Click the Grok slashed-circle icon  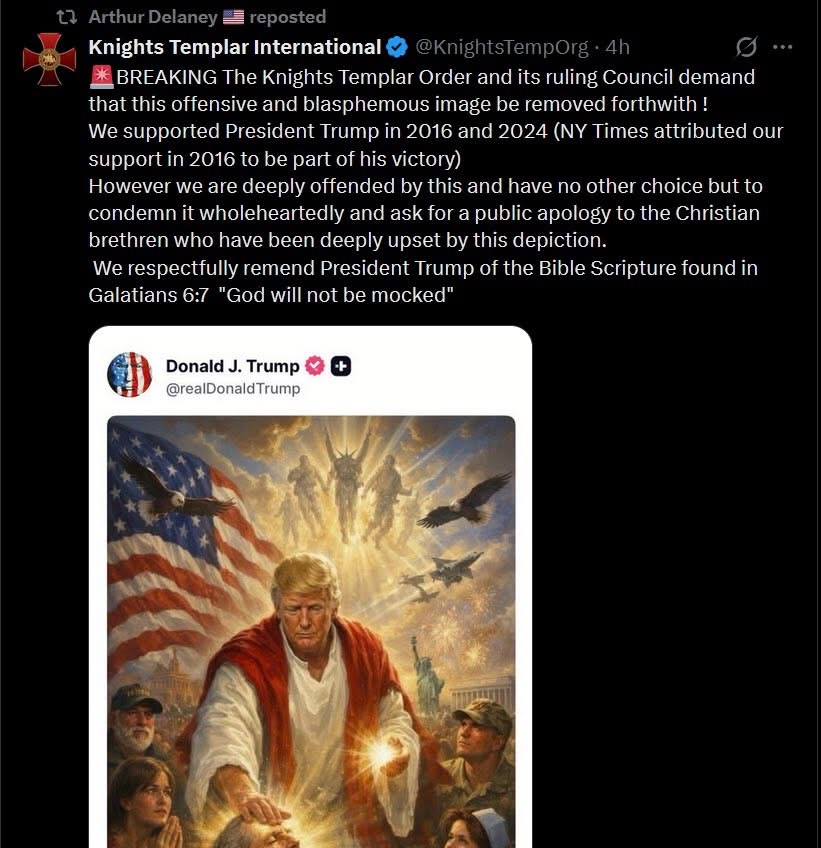tap(746, 47)
